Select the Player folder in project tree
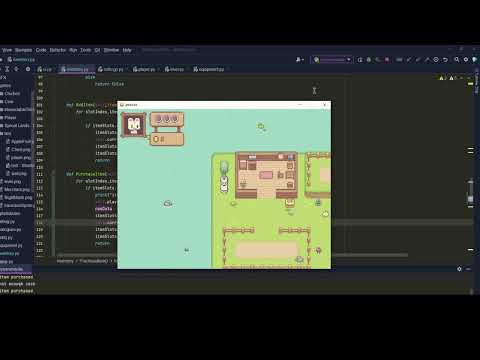Image resolution: width=480 pixels, height=360 pixels. tap(8, 118)
